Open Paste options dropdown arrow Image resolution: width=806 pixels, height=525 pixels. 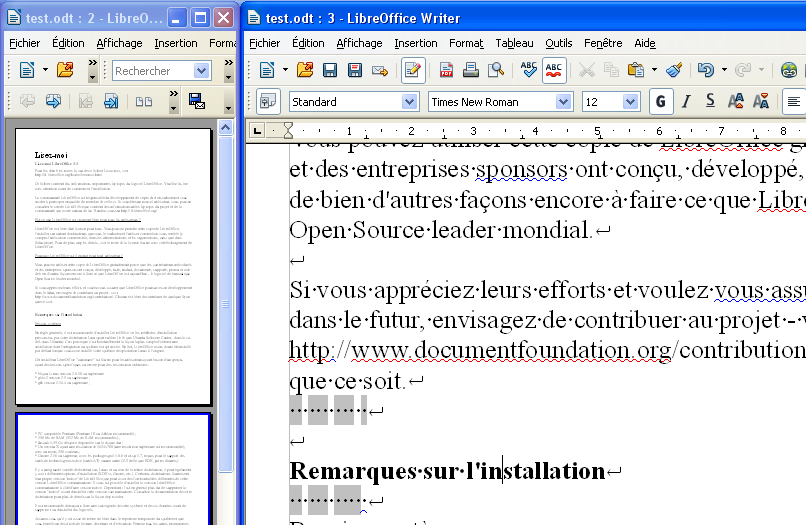tap(654, 70)
